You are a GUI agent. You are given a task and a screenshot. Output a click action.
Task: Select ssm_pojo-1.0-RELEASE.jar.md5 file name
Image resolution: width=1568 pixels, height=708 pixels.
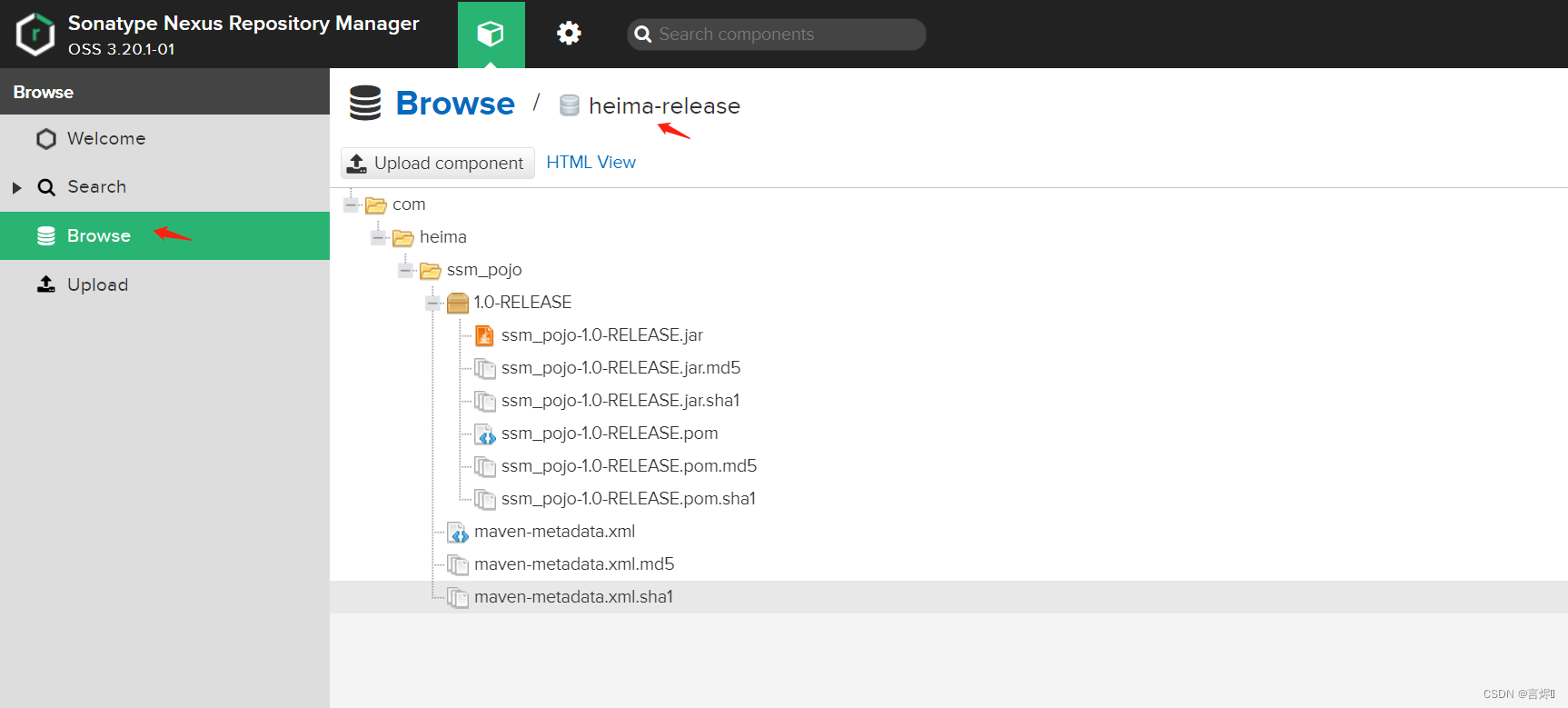click(621, 368)
